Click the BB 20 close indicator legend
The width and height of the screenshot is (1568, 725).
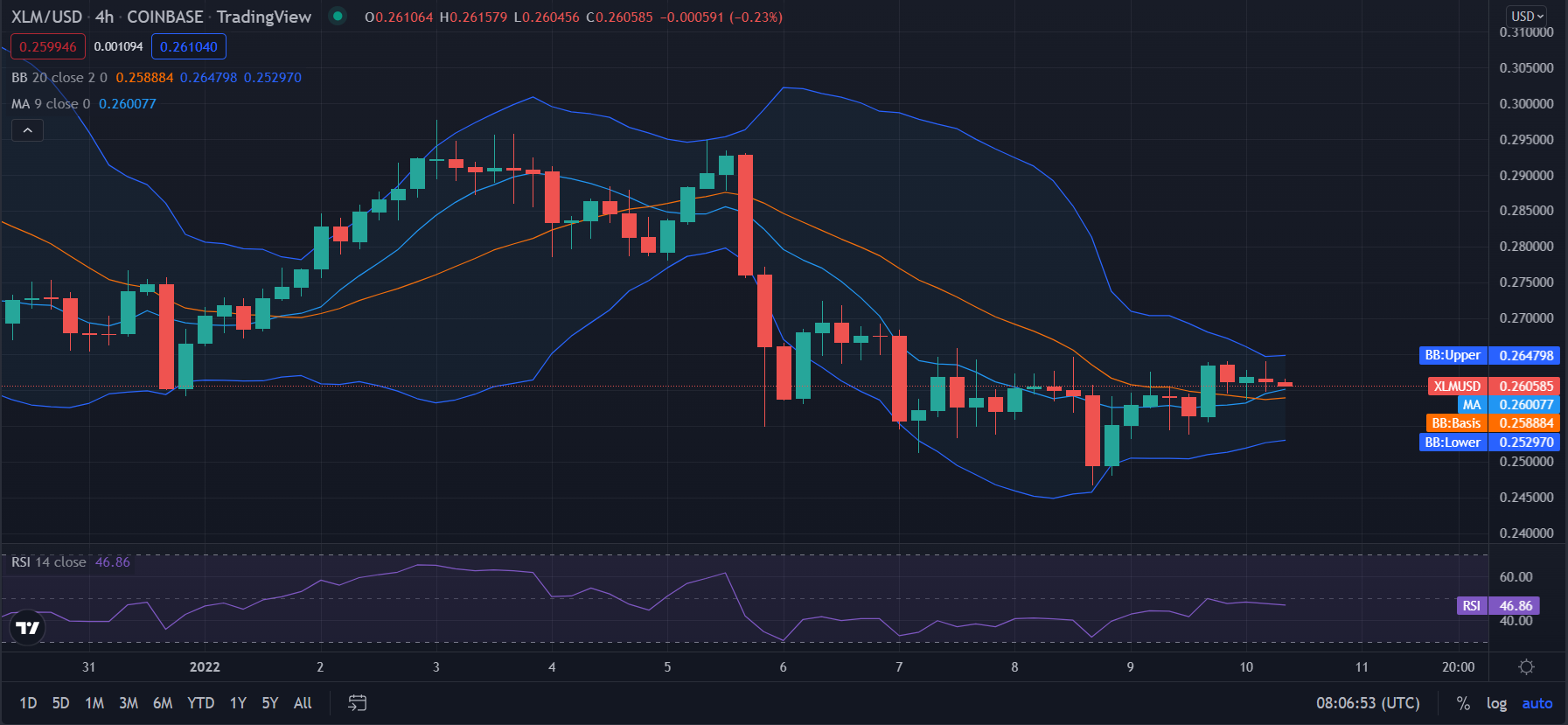tap(59, 78)
